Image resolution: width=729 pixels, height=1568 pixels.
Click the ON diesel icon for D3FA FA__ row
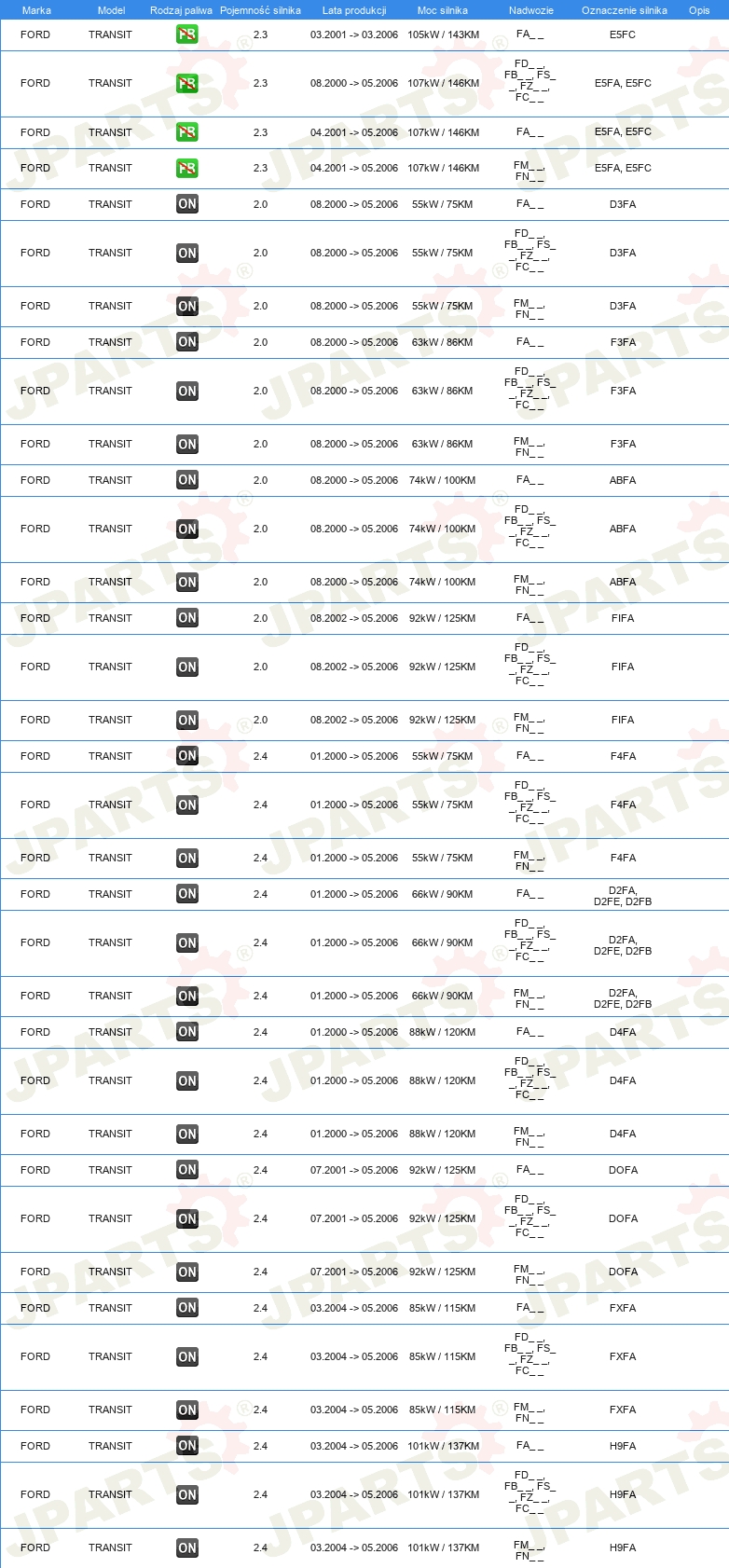tap(187, 204)
